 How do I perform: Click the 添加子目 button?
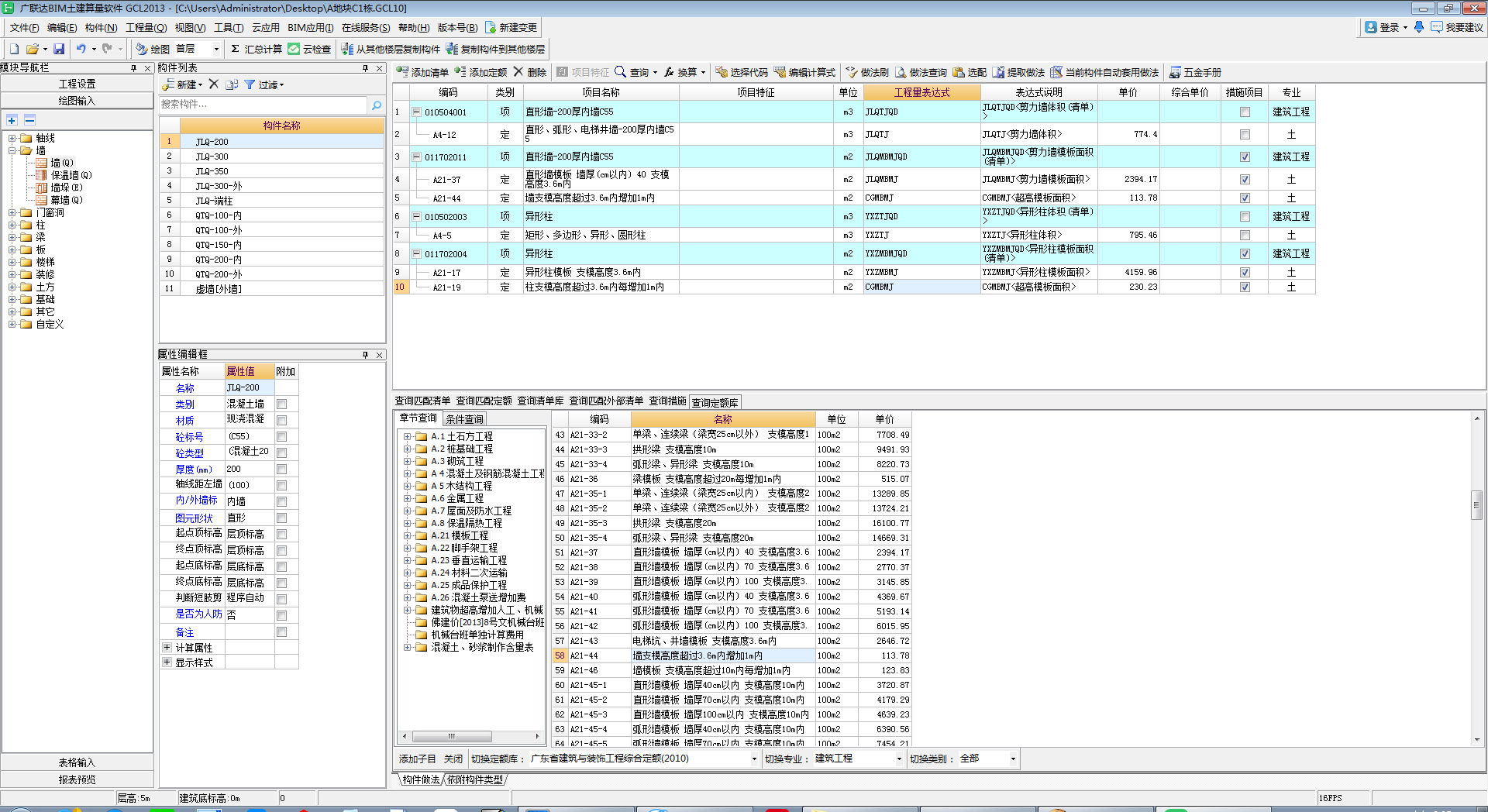(x=418, y=759)
